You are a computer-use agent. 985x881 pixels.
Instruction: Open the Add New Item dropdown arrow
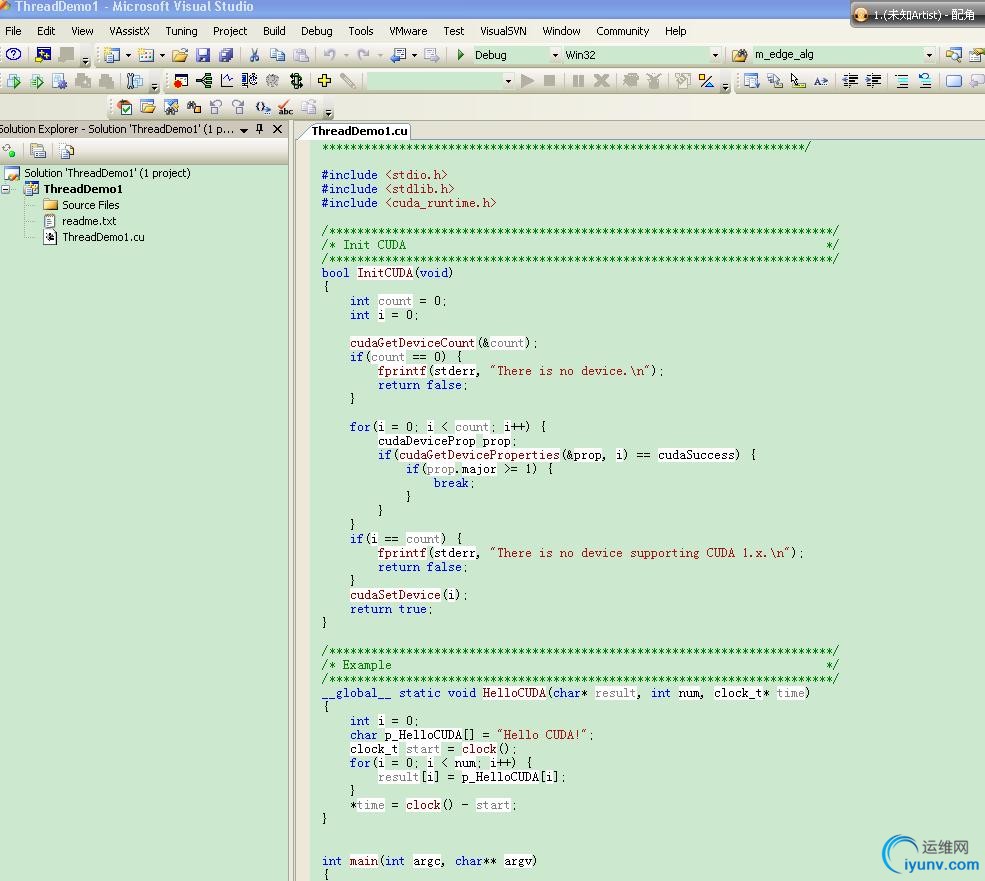tap(162, 55)
